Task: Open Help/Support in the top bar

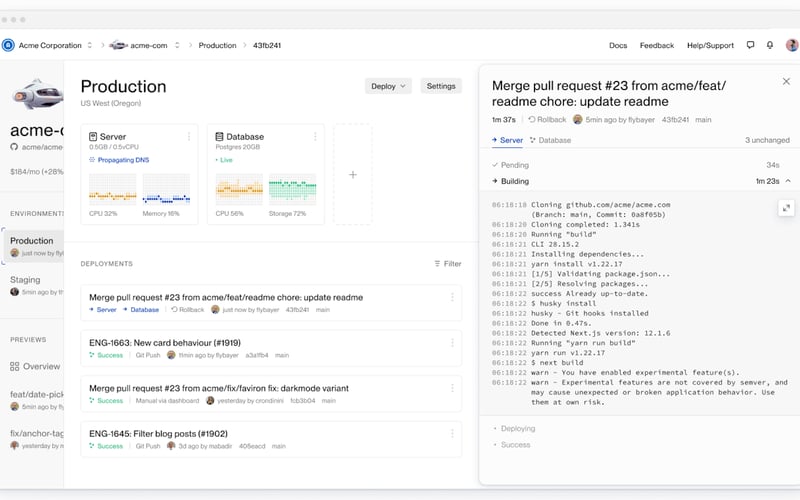Action: tap(710, 45)
